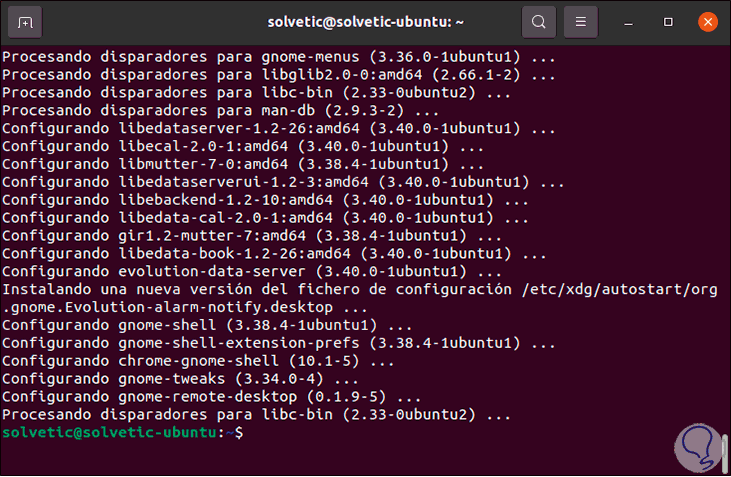Click the 'Configurando gnome-shell (3.38.4-1ubuntu1)' line

pyautogui.click(x=207, y=325)
